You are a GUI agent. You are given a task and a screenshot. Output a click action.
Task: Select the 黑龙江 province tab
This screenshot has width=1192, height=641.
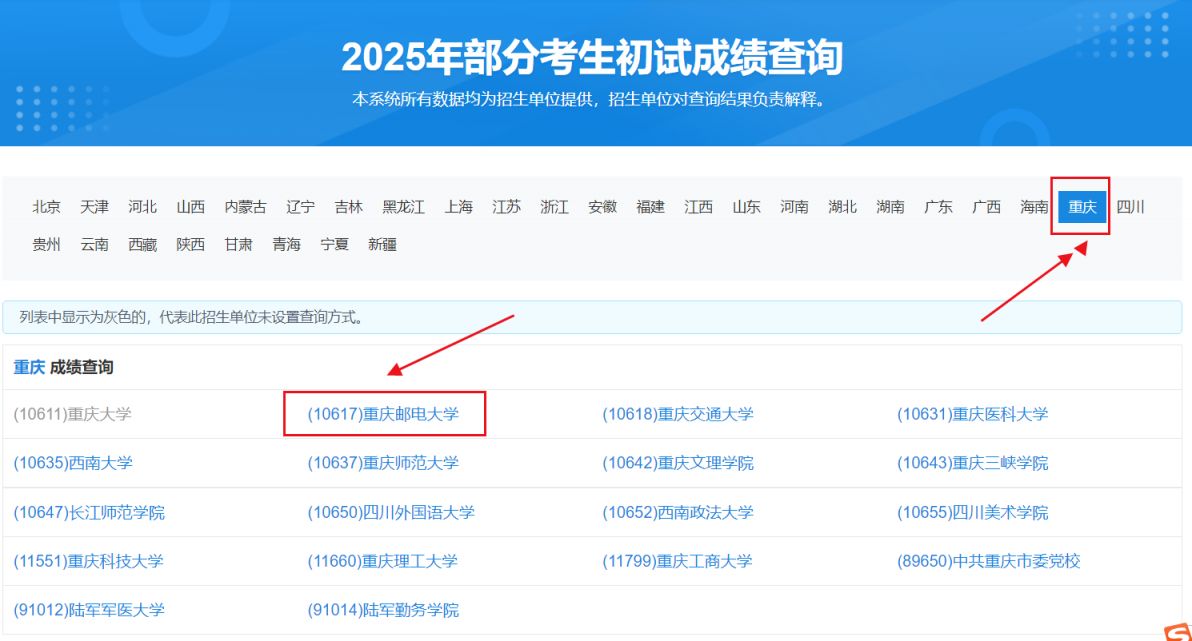(x=404, y=207)
